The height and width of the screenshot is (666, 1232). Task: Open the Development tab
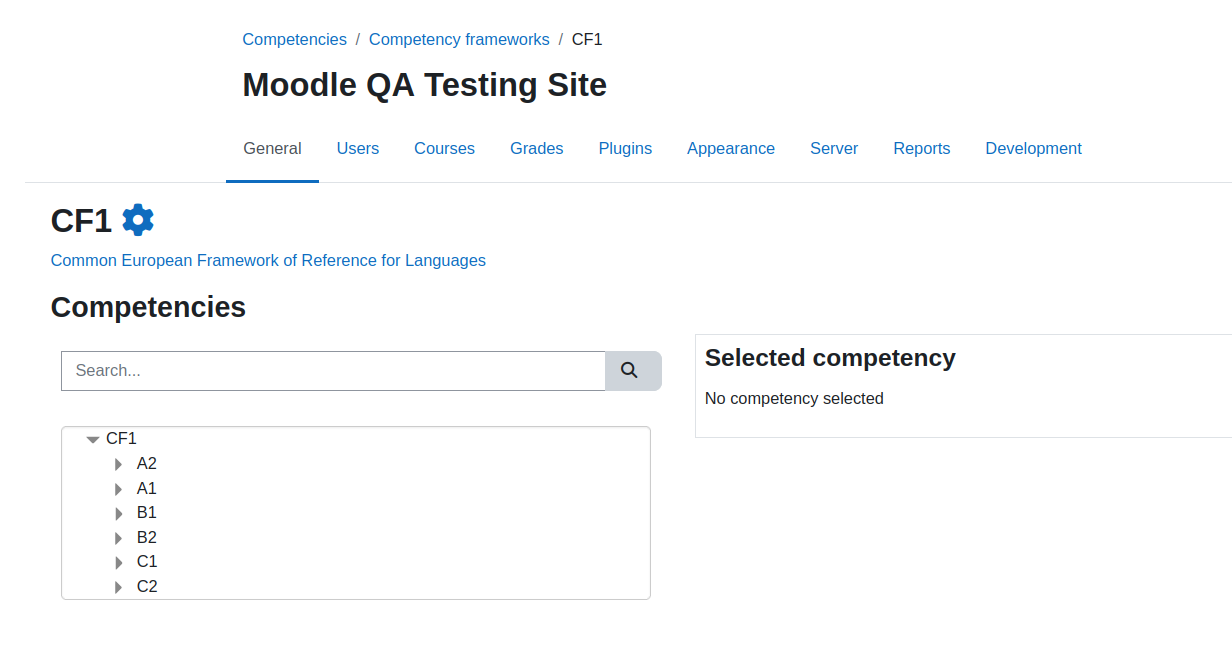coord(1033,148)
